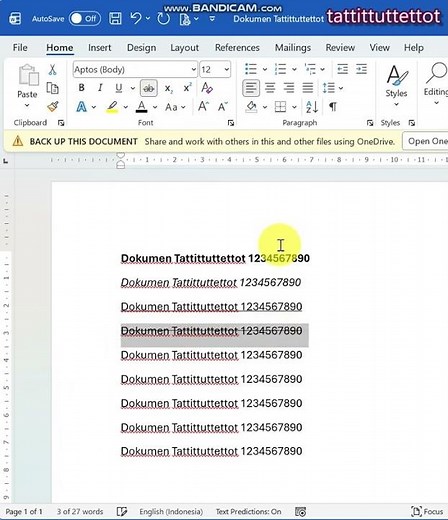Click the Editing magnifier icon
This screenshot has height=520, width=448.
point(437,73)
